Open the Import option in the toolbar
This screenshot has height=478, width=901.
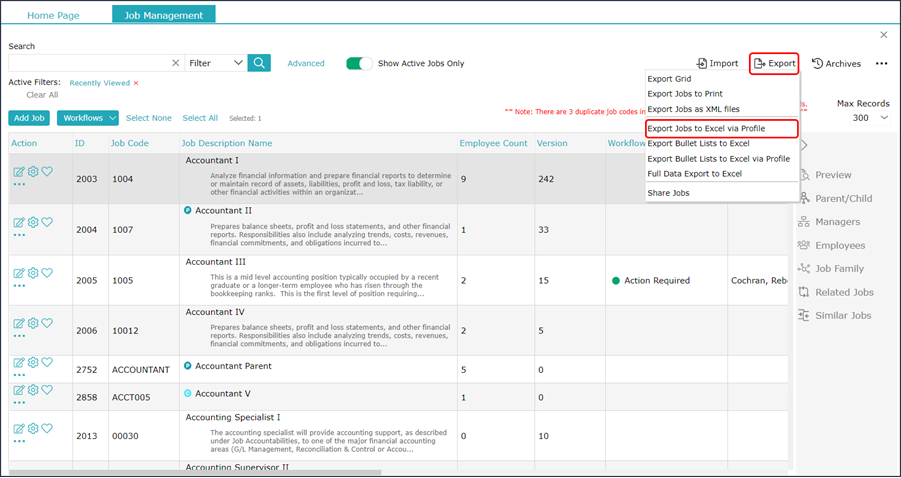[x=717, y=63]
